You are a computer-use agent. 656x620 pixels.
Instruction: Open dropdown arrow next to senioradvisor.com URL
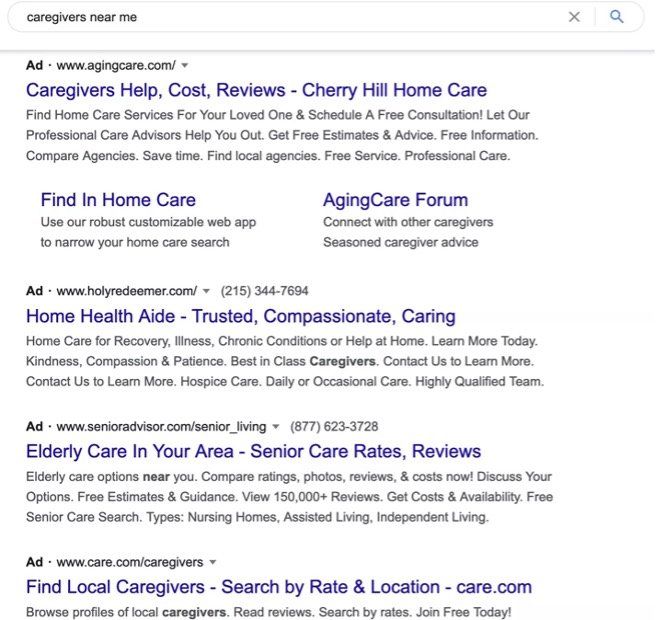276,427
